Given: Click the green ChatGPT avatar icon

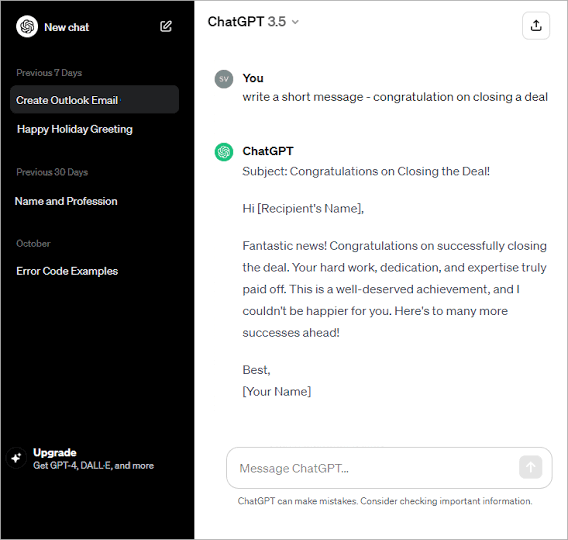Looking at the screenshot, I should [x=224, y=152].
